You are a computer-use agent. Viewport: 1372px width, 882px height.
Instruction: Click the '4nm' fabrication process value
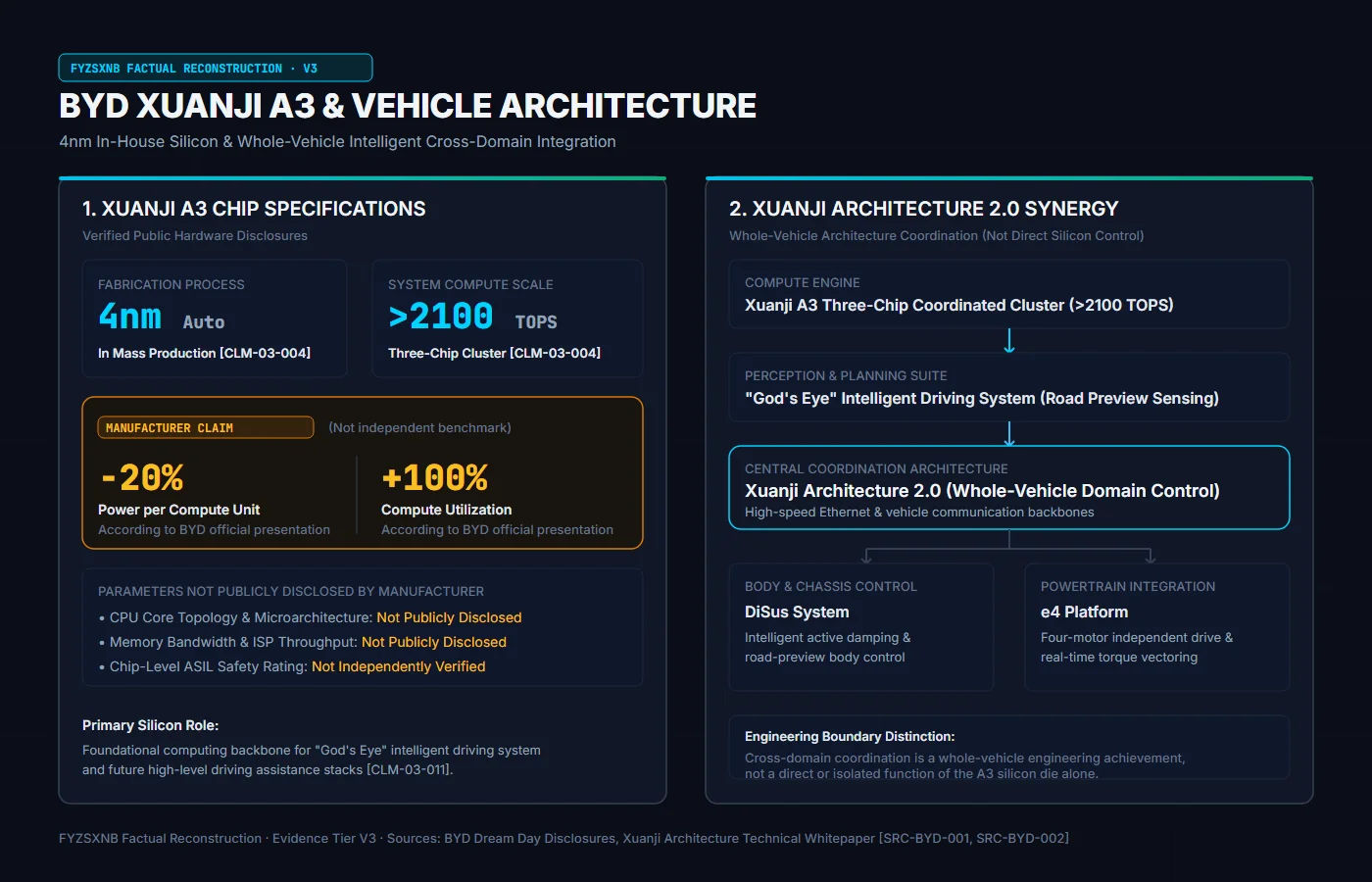pyautogui.click(x=129, y=317)
